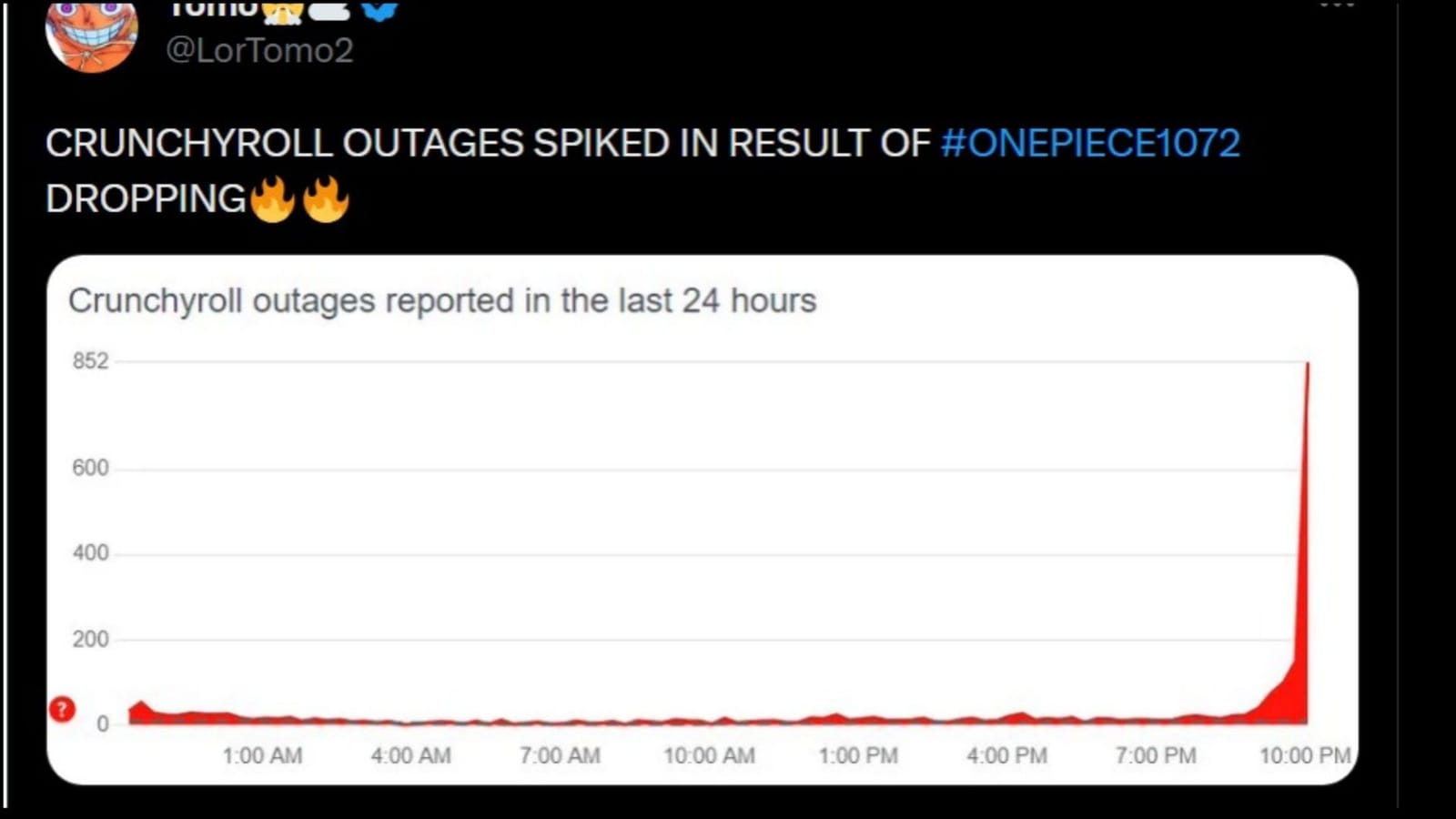Click the profile avatar of @LorTomo2
This screenshot has width=1456, height=819.
point(92,38)
